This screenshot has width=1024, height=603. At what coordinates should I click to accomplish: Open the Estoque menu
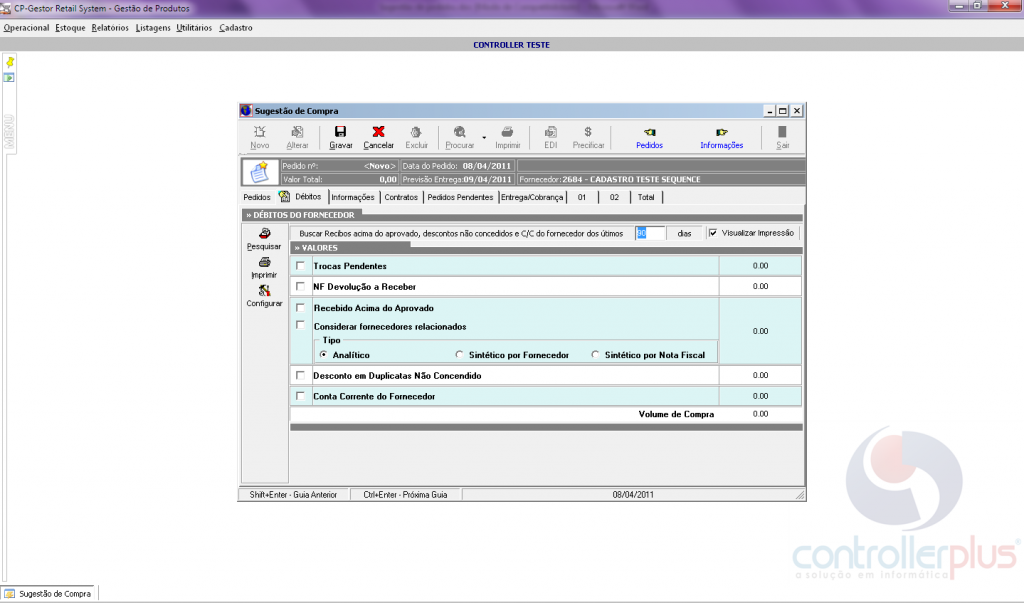click(x=70, y=28)
